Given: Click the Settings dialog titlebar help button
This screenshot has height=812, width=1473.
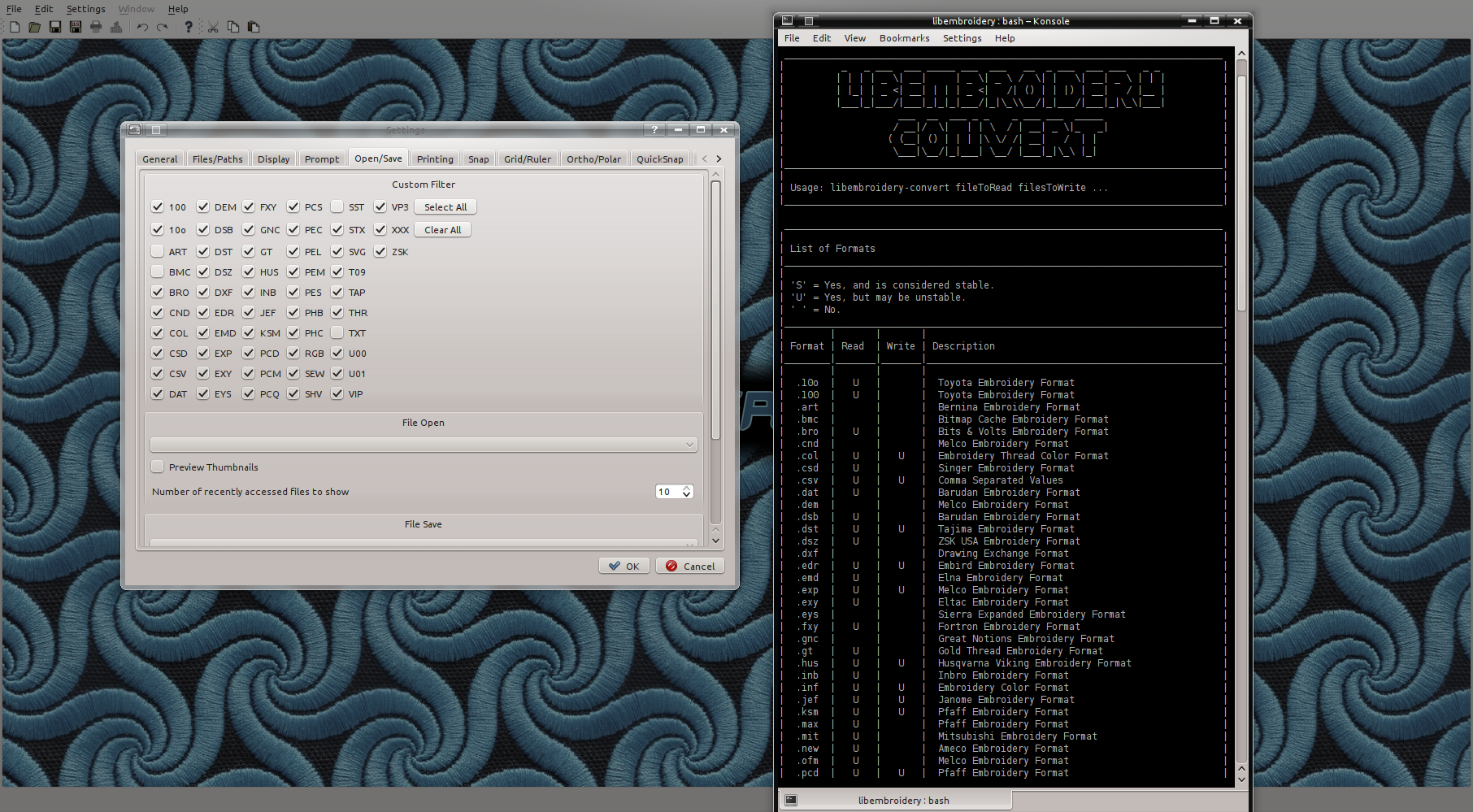Looking at the screenshot, I should tap(654, 129).
